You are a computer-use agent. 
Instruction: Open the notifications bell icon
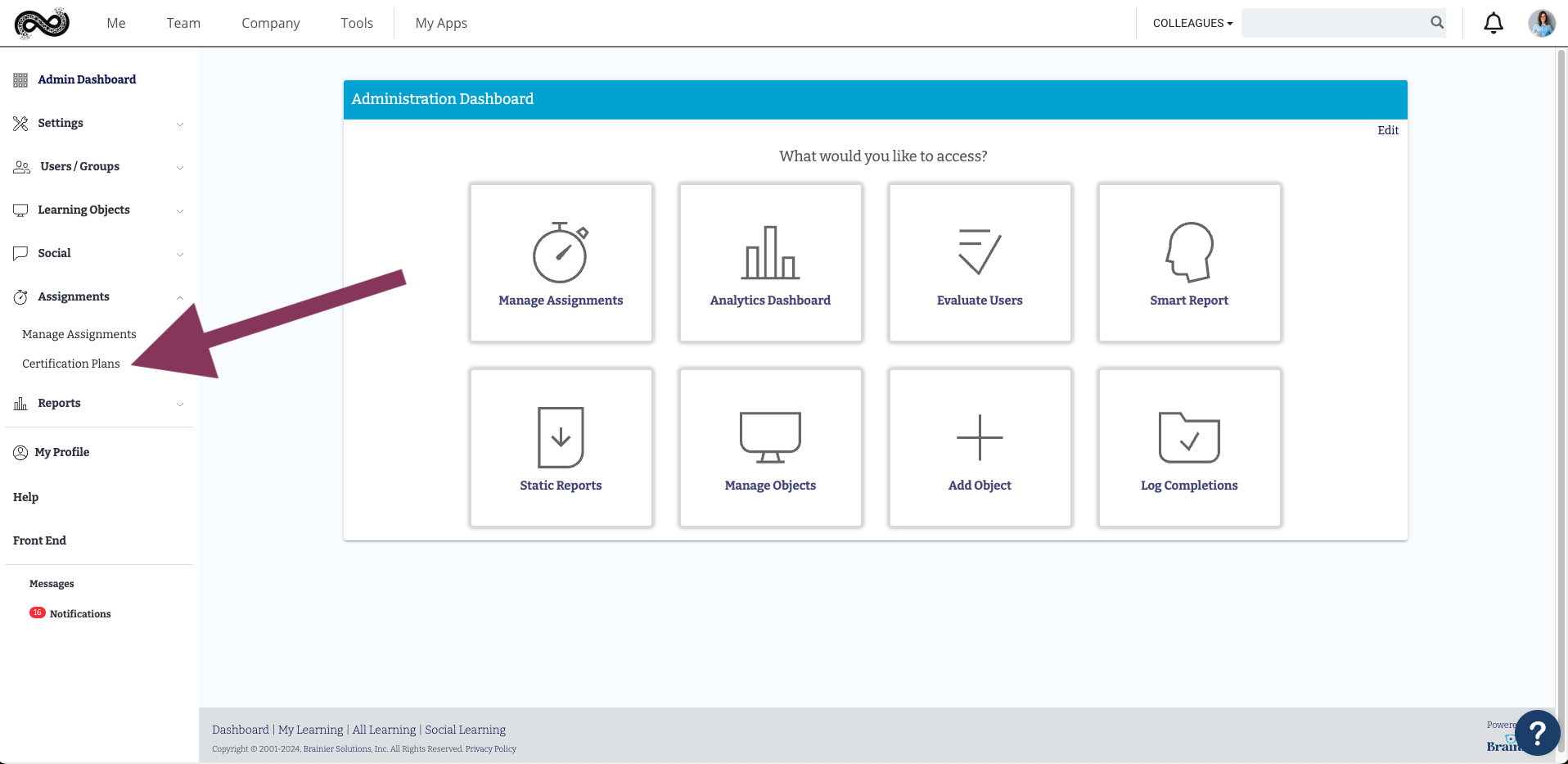pyautogui.click(x=1494, y=23)
